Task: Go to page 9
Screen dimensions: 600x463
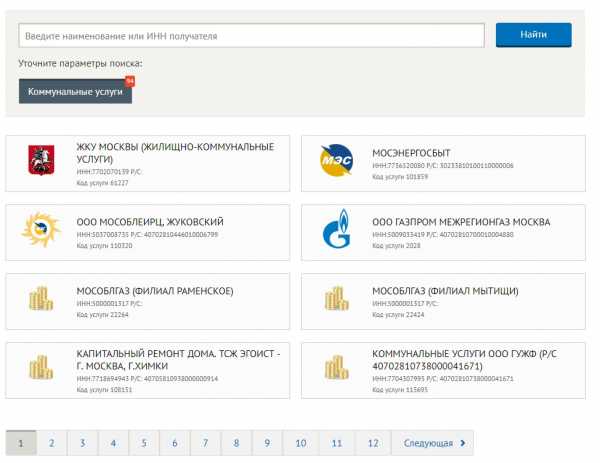Action: pyautogui.click(x=267, y=443)
